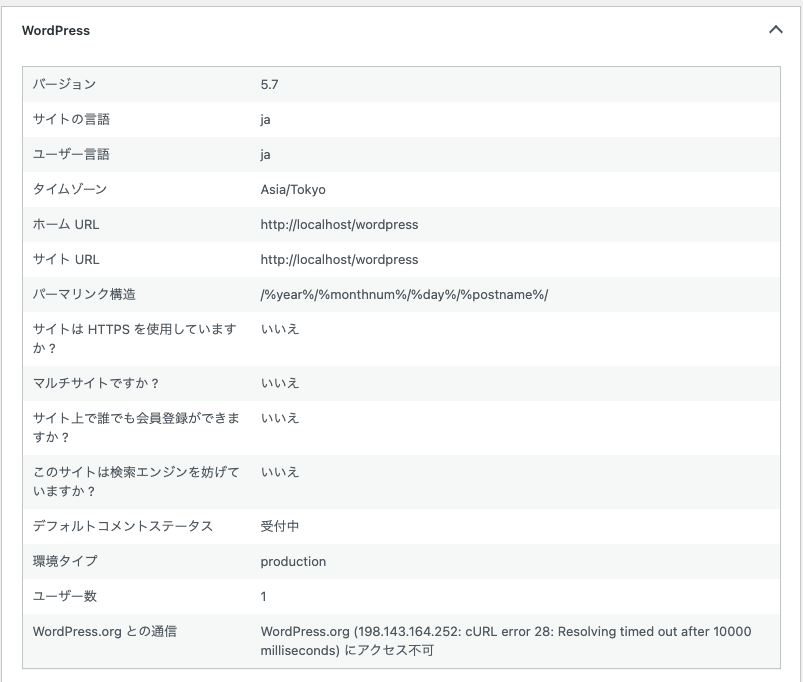Click the ユーザー数 label
Image resolution: width=803 pixels, height=682 pixels.
click(65, 596)
